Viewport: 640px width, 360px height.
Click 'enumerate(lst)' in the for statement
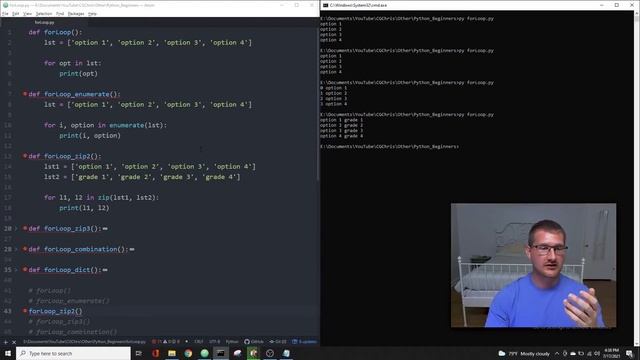pyautogui.click(x=137, y=125)
